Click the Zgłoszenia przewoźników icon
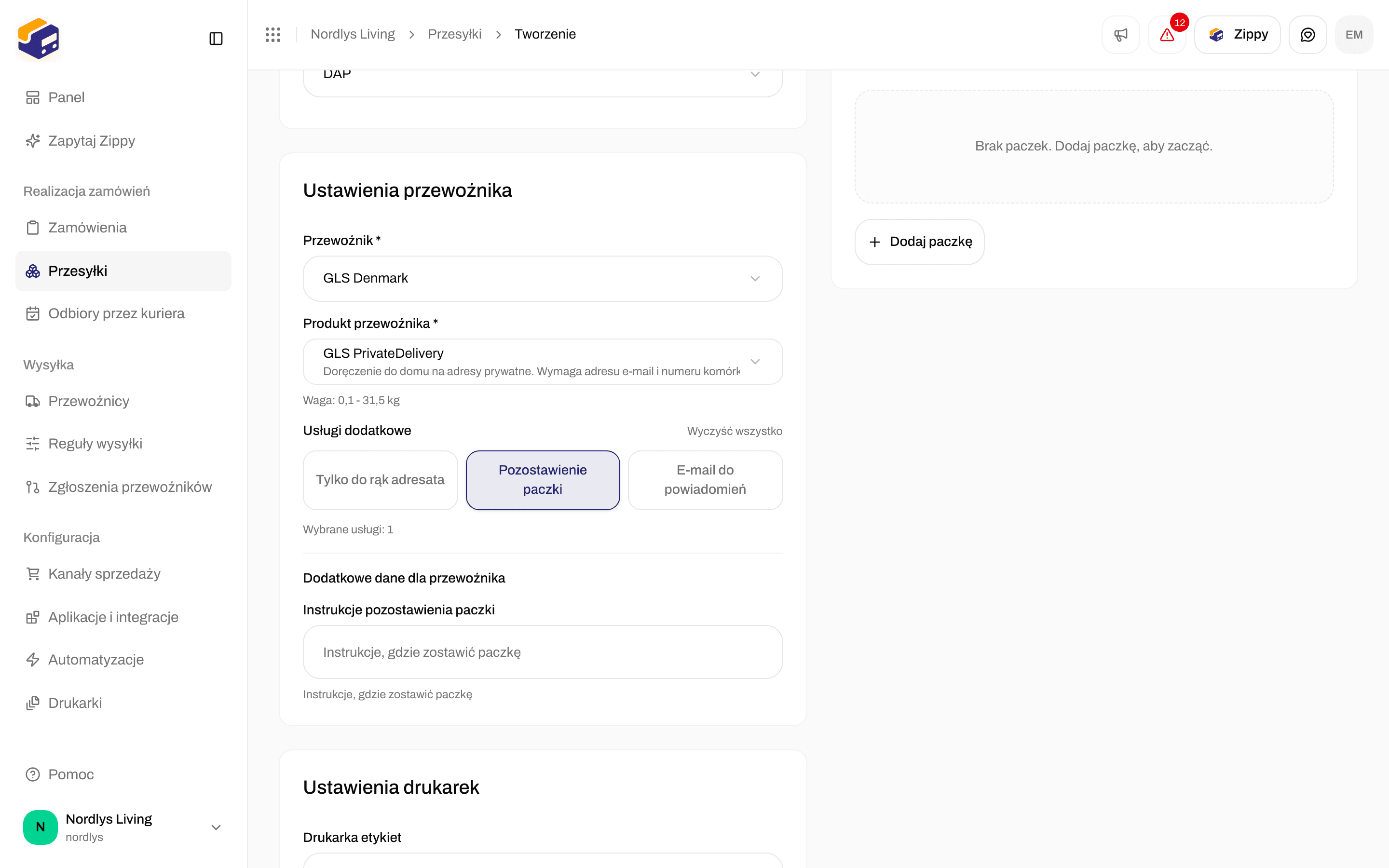Viewport: 1389px width, 868px height. [x=33, y=487]
